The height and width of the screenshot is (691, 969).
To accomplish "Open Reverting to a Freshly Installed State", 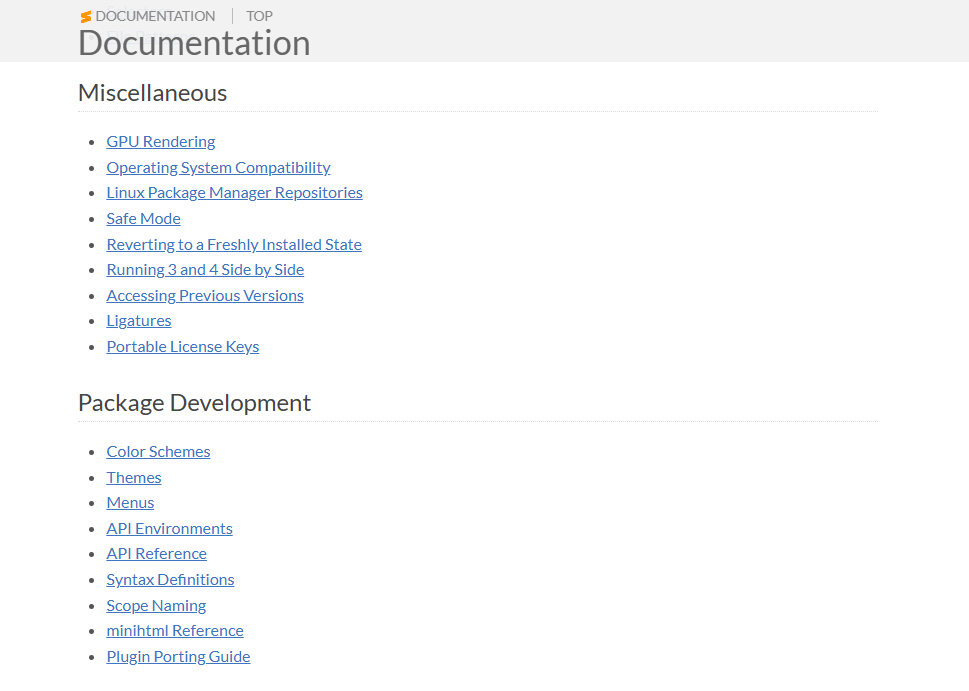I will coord(234,245).
